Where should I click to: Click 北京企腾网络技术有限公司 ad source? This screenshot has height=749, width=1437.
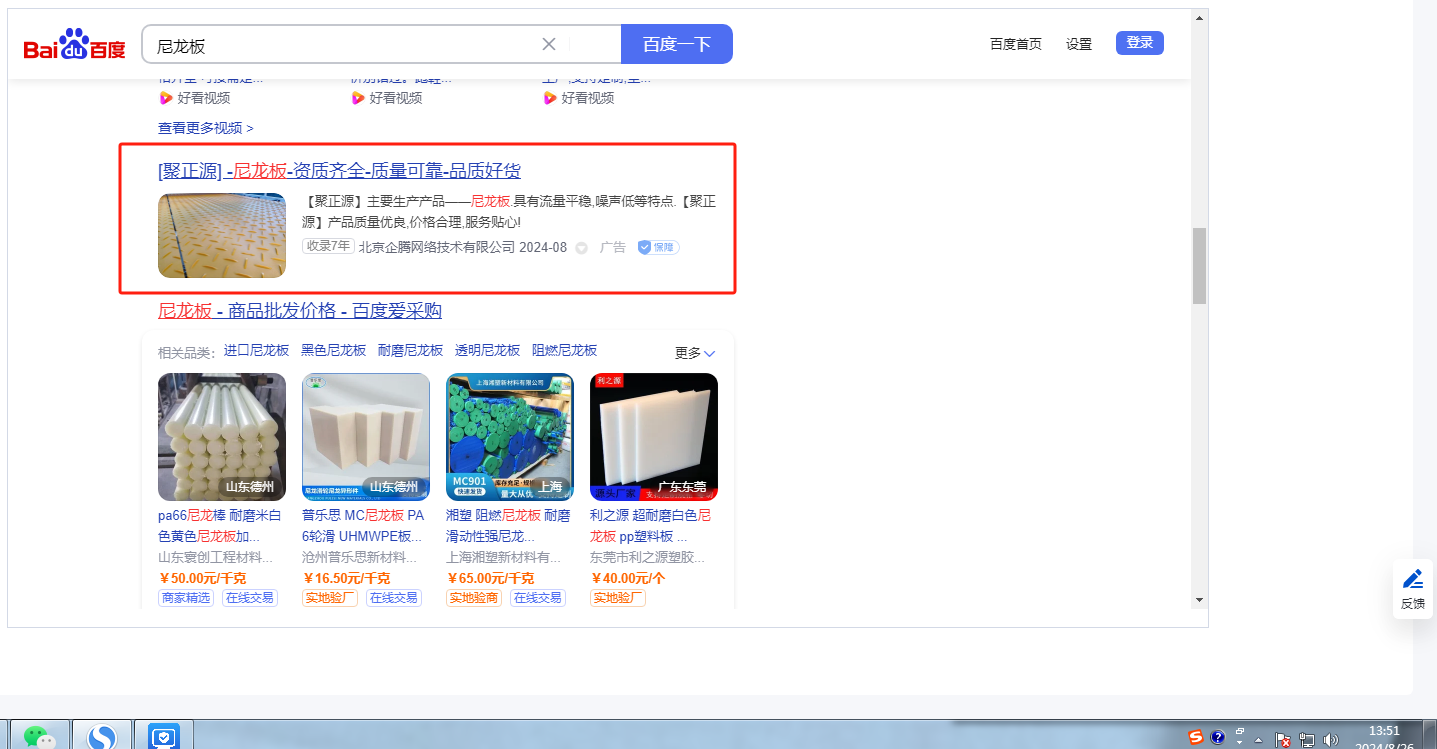pyautogui.click(x=437, y=247)
